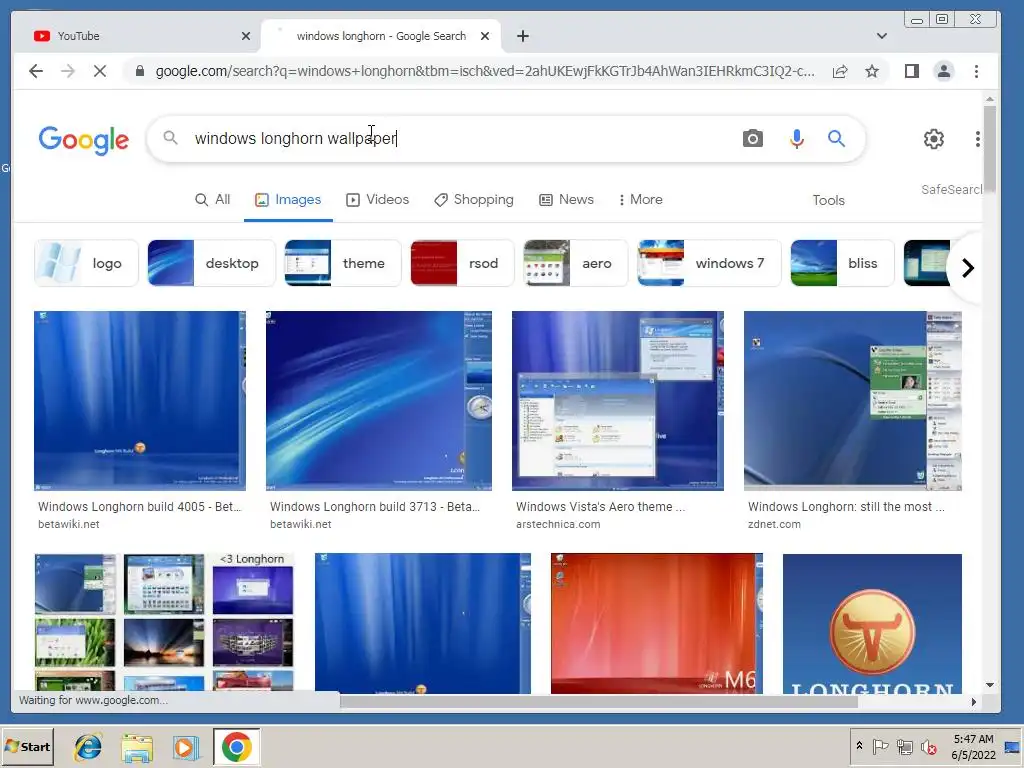Open the Windows Start menu

coord(28,746)
